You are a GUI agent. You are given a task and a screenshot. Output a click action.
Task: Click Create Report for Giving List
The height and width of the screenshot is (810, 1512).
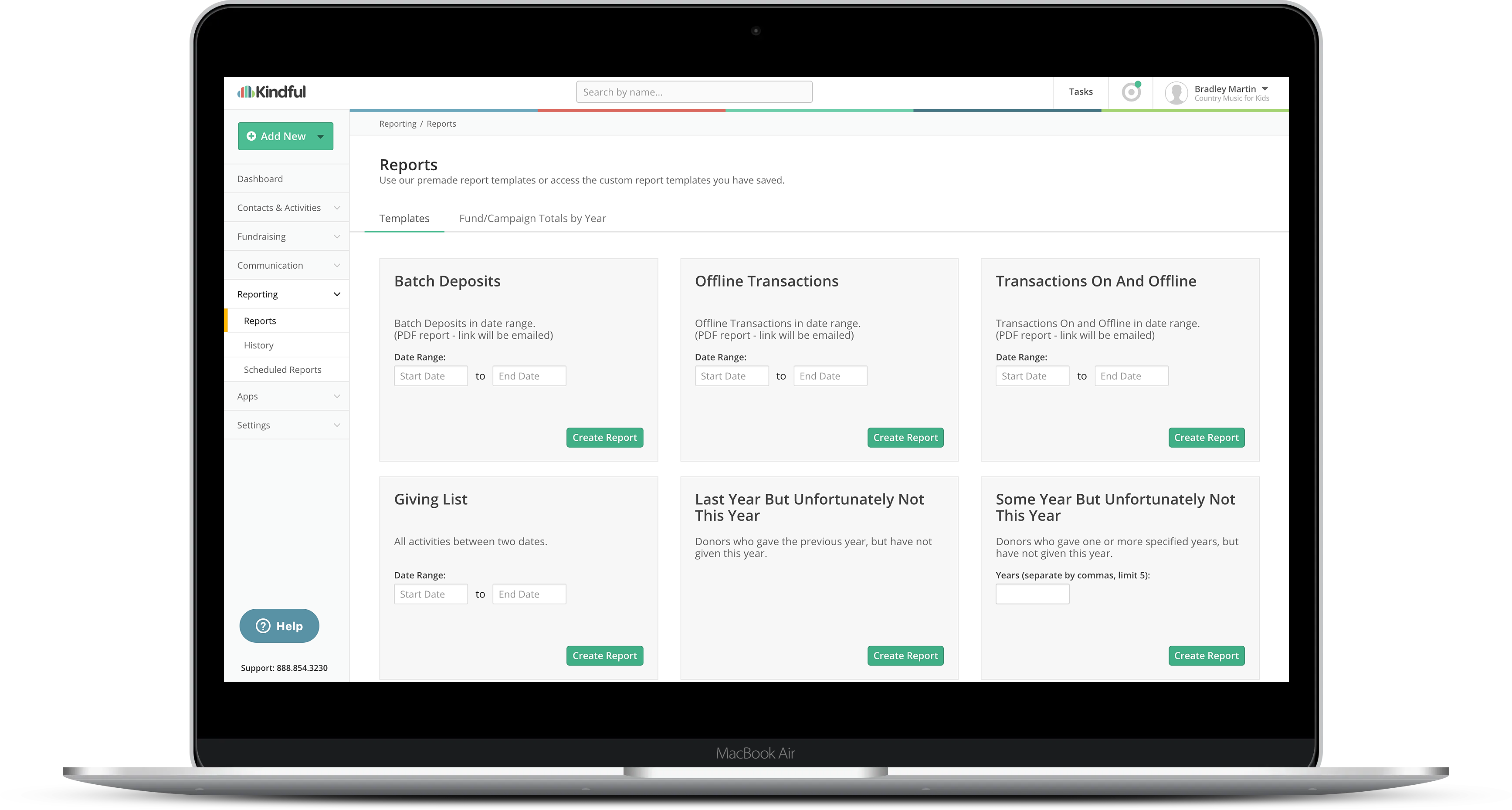604,655
